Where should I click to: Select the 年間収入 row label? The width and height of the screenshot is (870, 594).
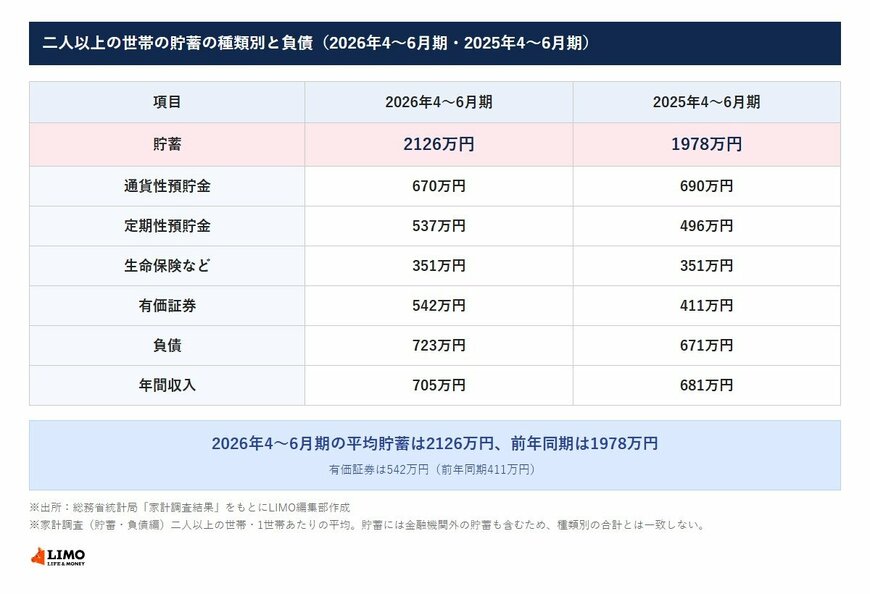[167, 385]
